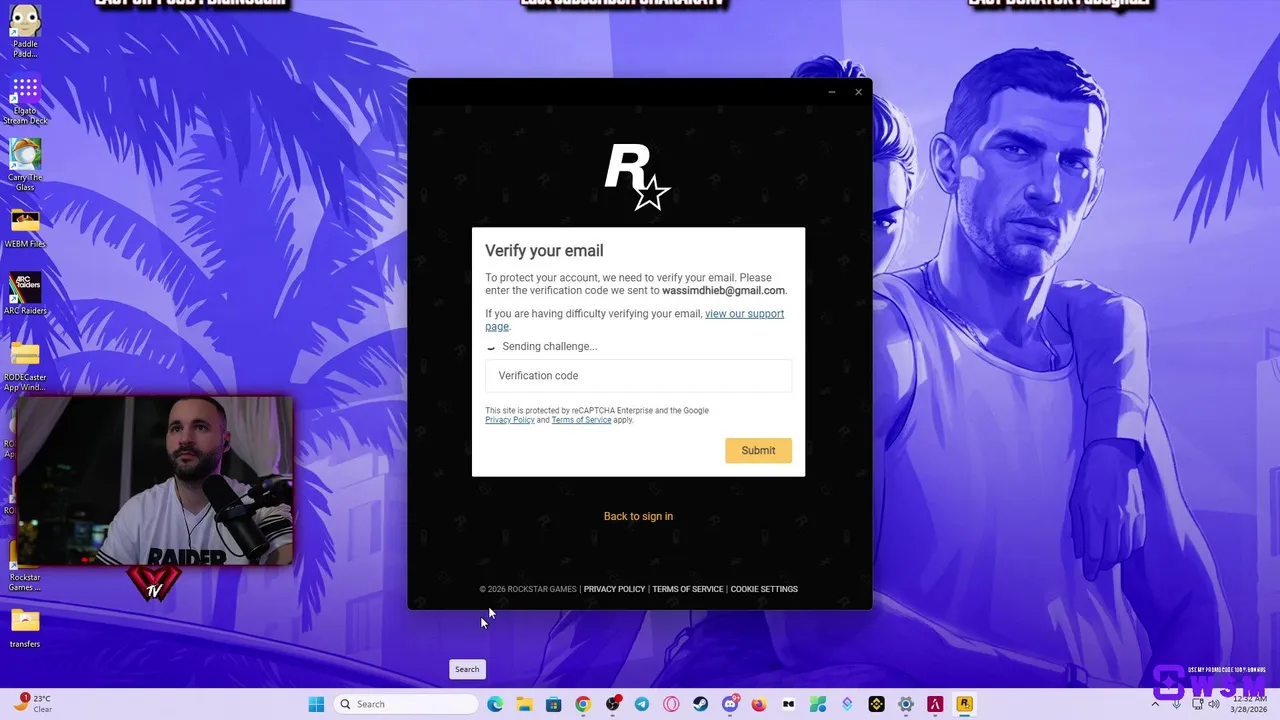Open Telegram from the taskbar
This screenshot has width=1280, height=720.
pos(642,704)
